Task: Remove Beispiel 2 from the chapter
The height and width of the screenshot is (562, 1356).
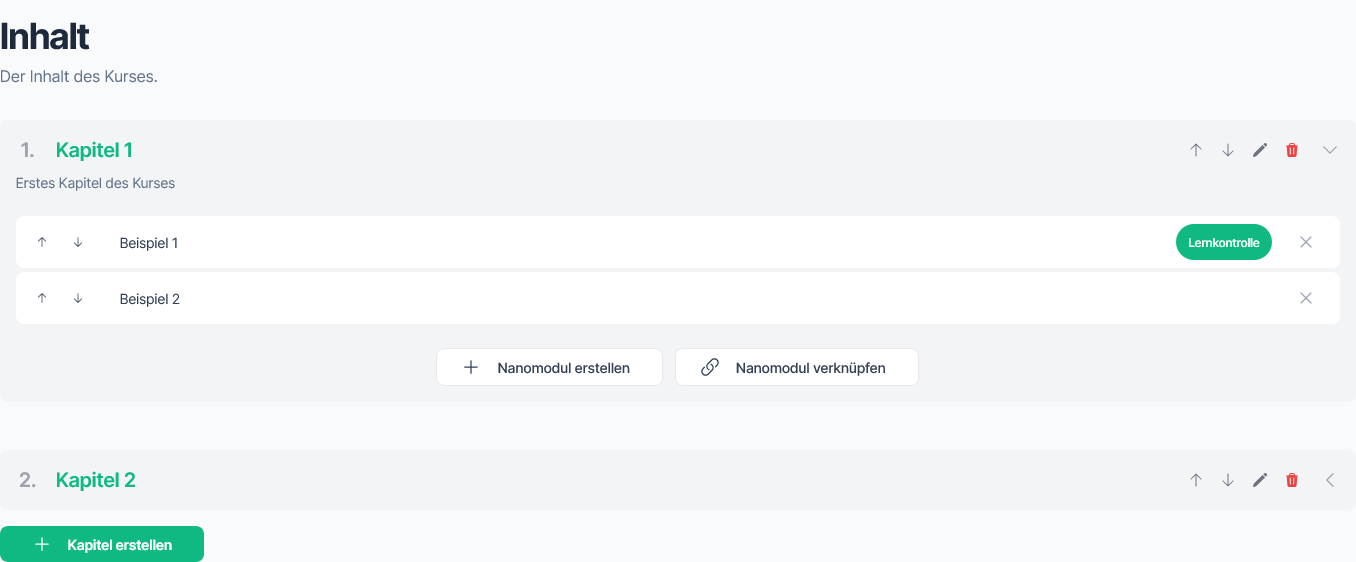Action: (1306, 298)
